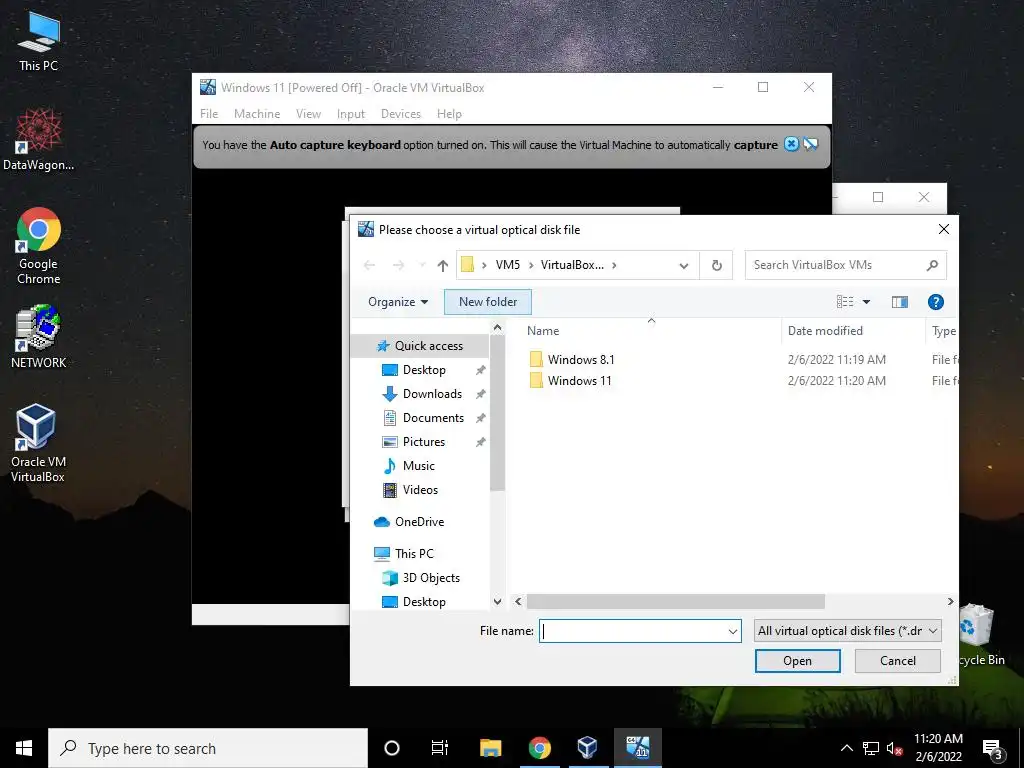The height and width of the screenshot is (768, 1024).
Task: Click the don't show message again icon
Action: click(810, 144)
